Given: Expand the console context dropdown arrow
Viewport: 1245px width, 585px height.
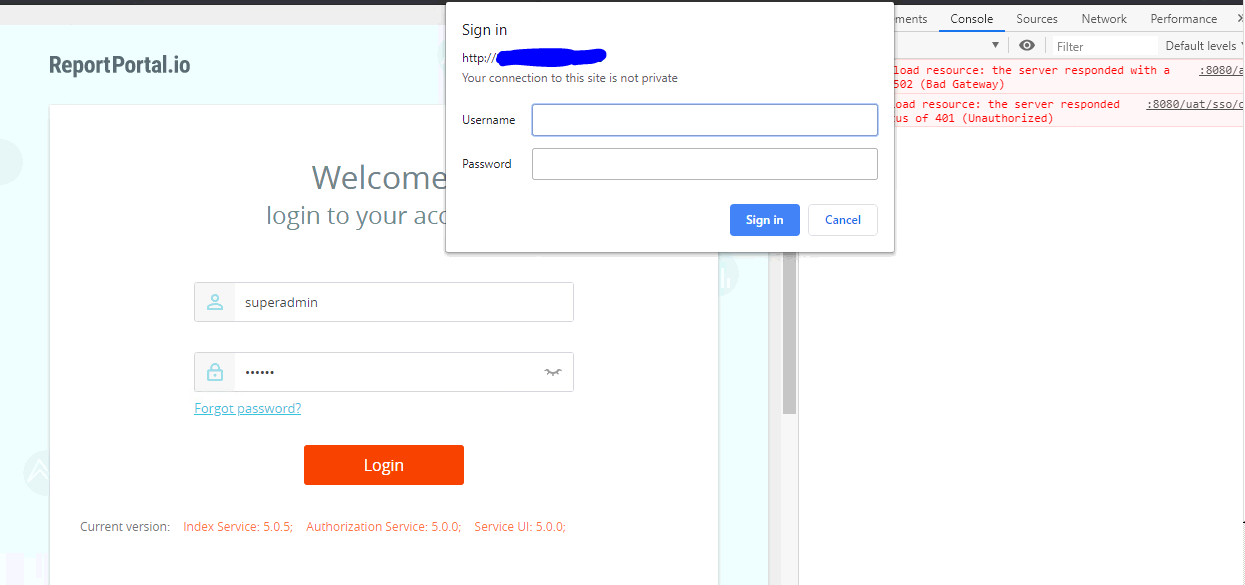Looking at the screenshot, I should click(997, 45).
